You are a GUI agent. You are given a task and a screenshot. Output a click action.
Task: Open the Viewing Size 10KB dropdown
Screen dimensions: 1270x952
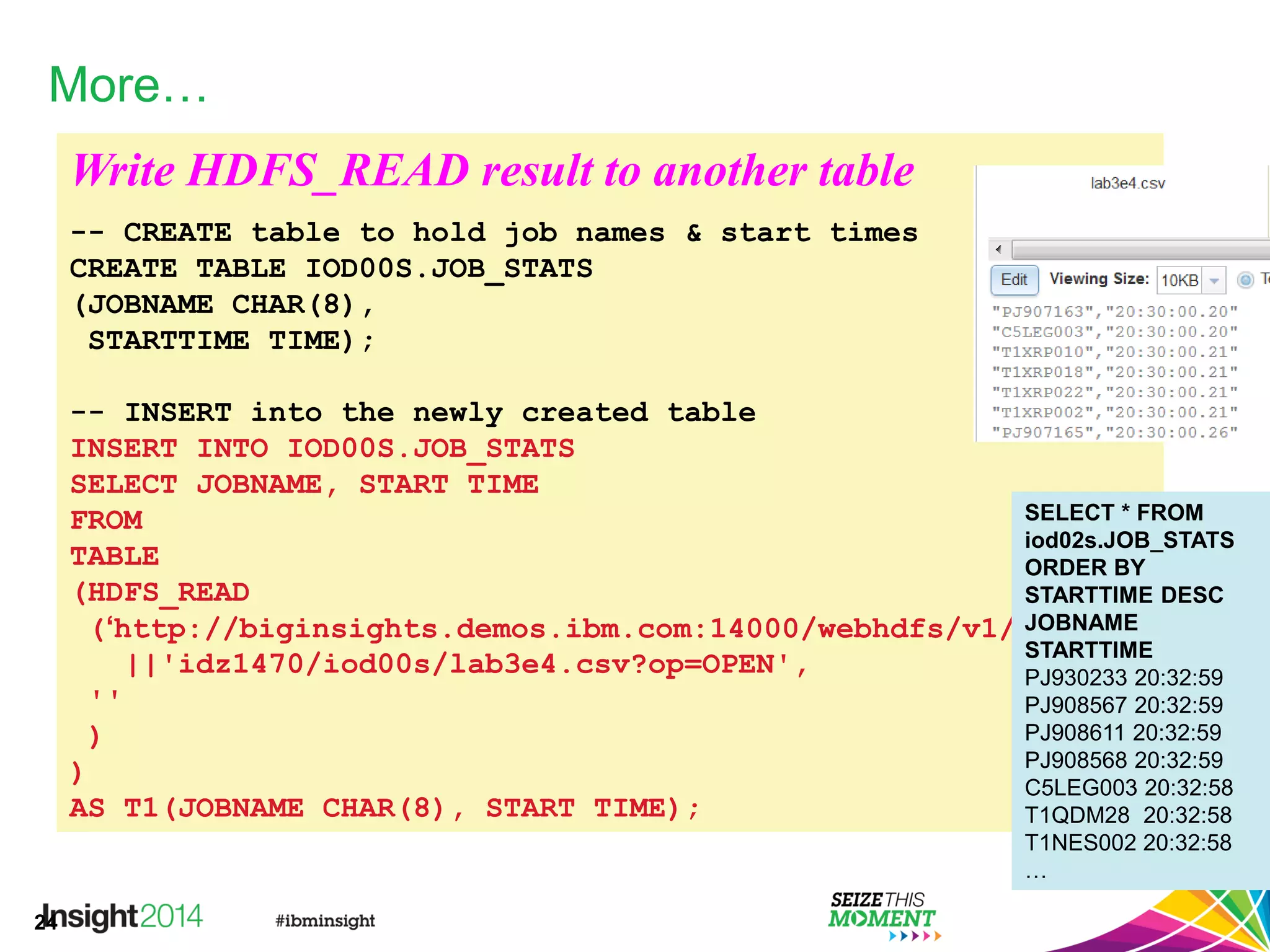[x=1214, y=281]
